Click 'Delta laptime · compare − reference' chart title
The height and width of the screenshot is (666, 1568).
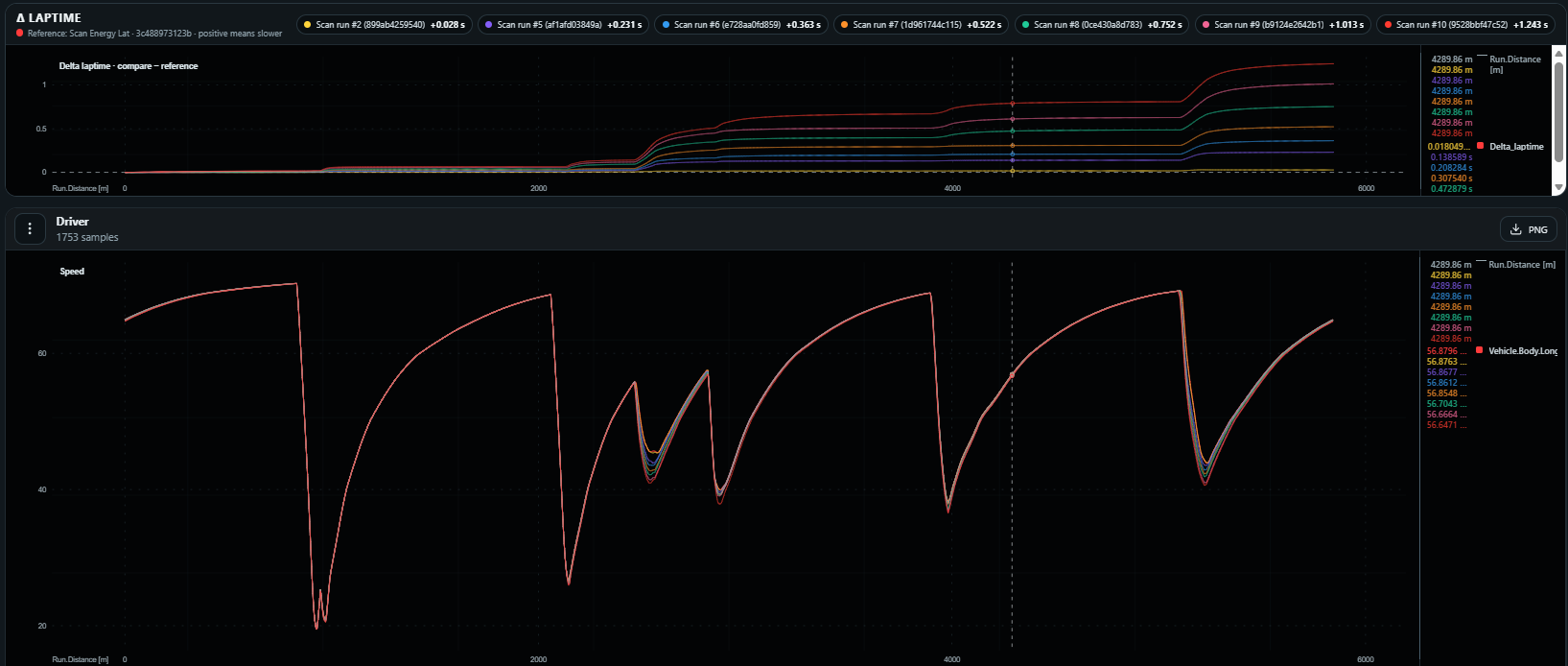coord(129,66)
